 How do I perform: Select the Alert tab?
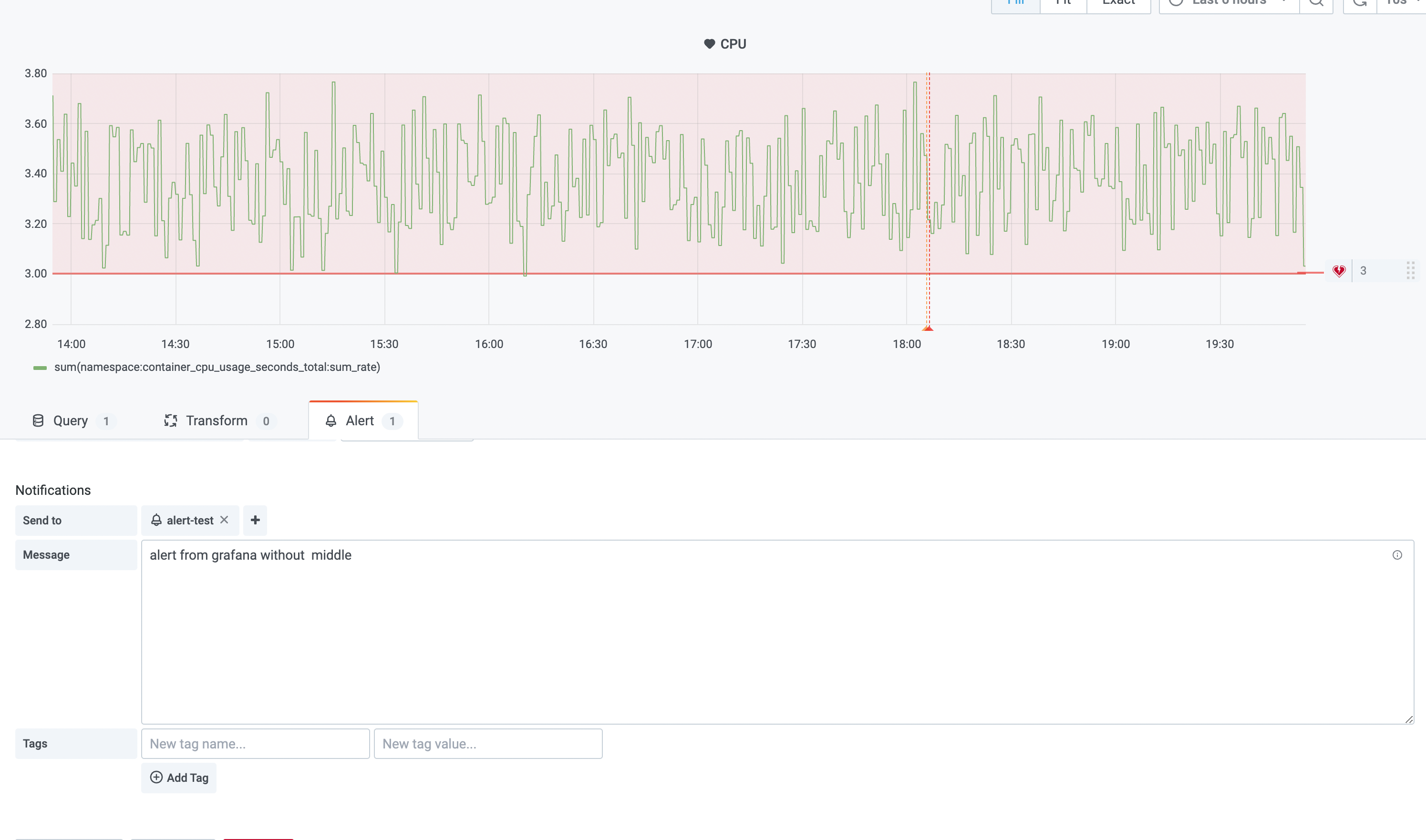tap(363, 420)
